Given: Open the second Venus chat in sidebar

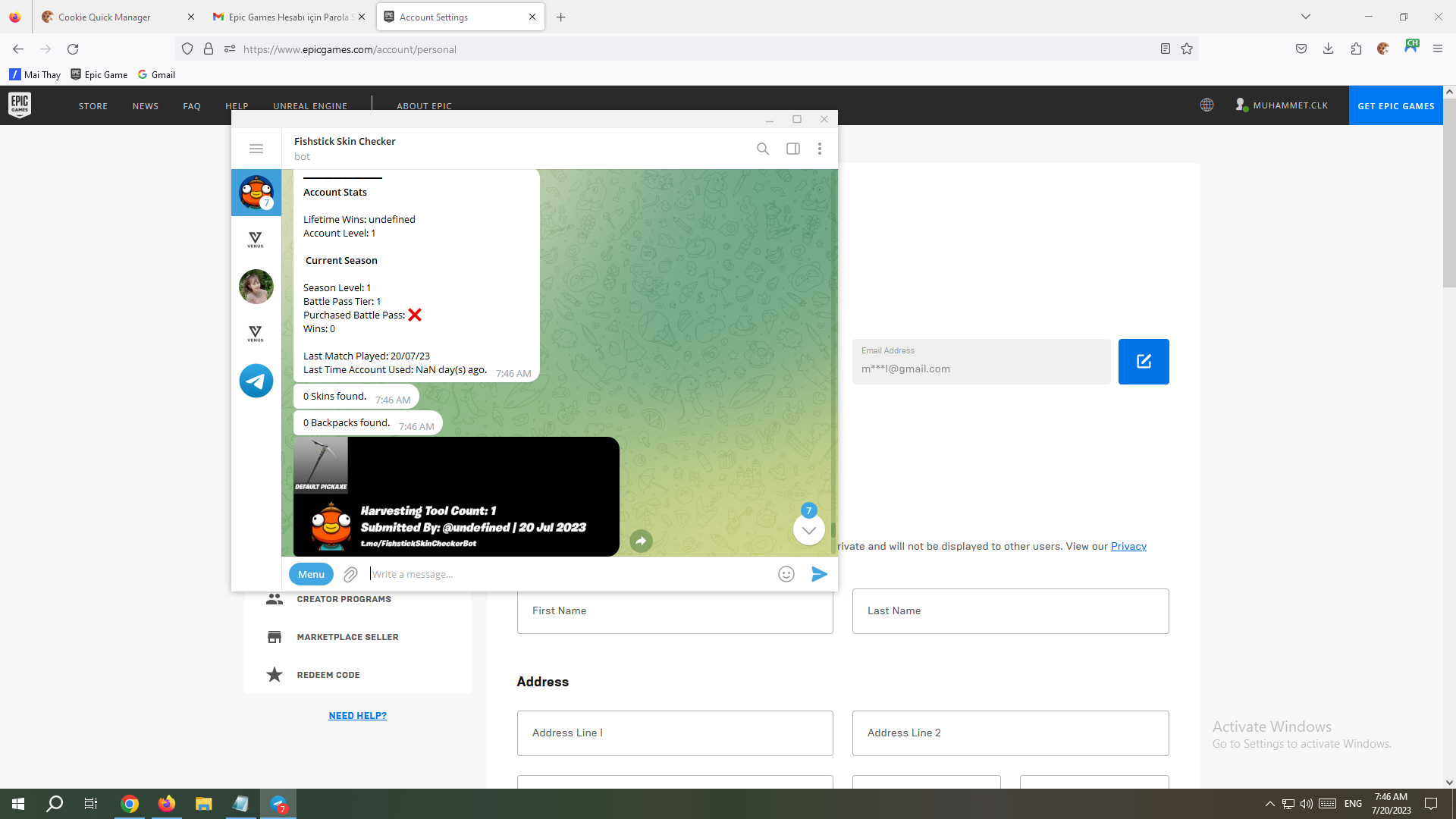Looking at the screenshot, I should (256, 334).
